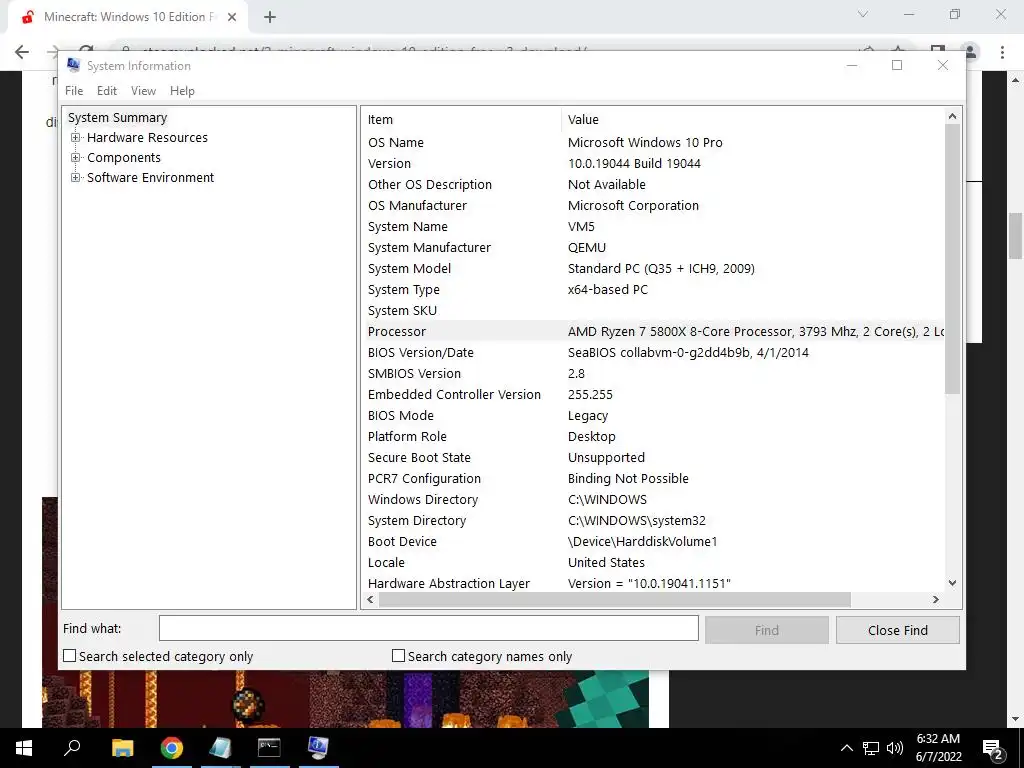
Task: Select the Processor row
Action: (653, 332)
